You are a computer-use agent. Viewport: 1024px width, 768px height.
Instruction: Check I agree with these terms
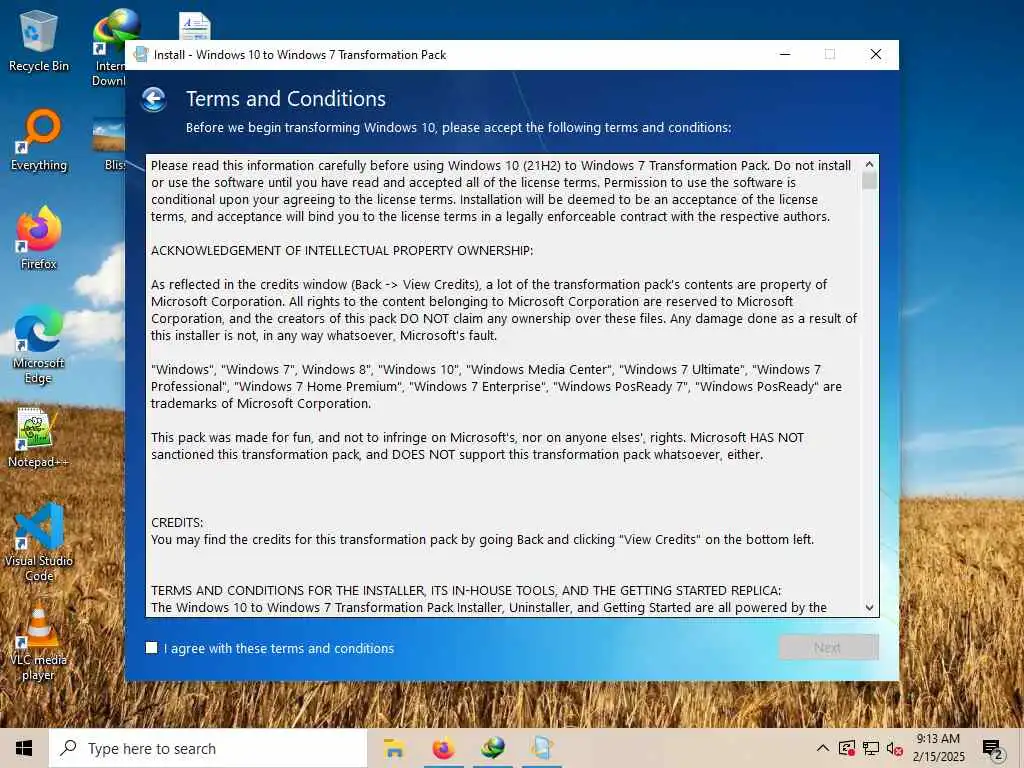coord(152,648)
